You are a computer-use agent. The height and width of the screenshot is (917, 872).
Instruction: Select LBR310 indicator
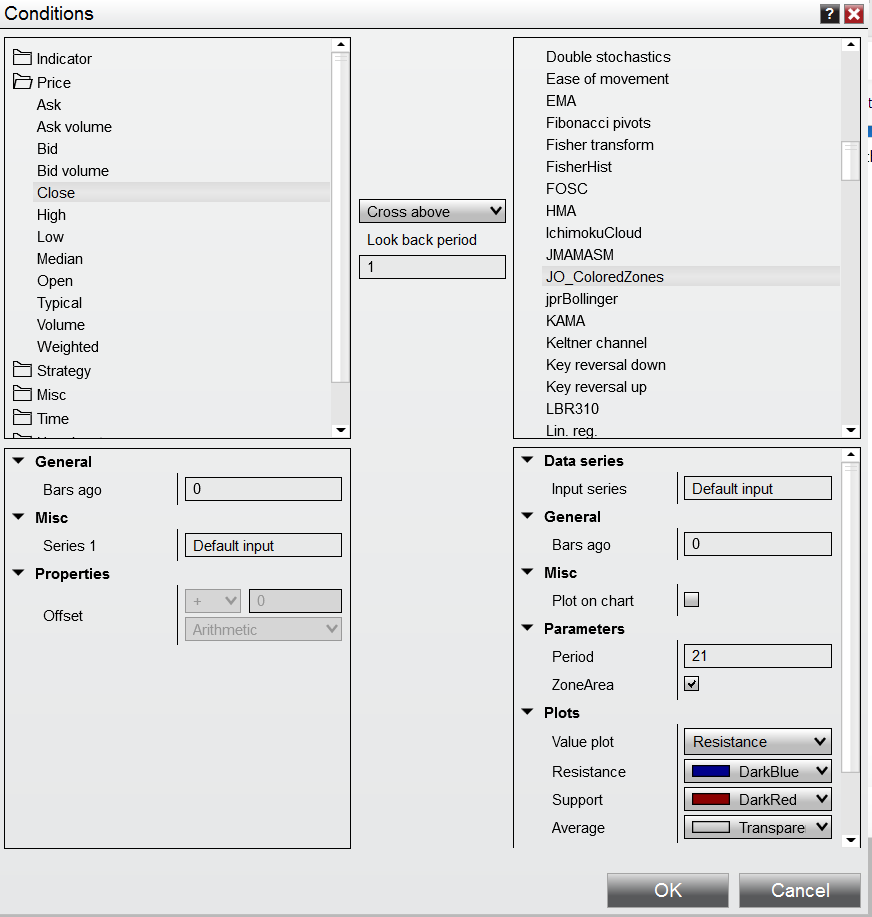(x=572, y=409)
